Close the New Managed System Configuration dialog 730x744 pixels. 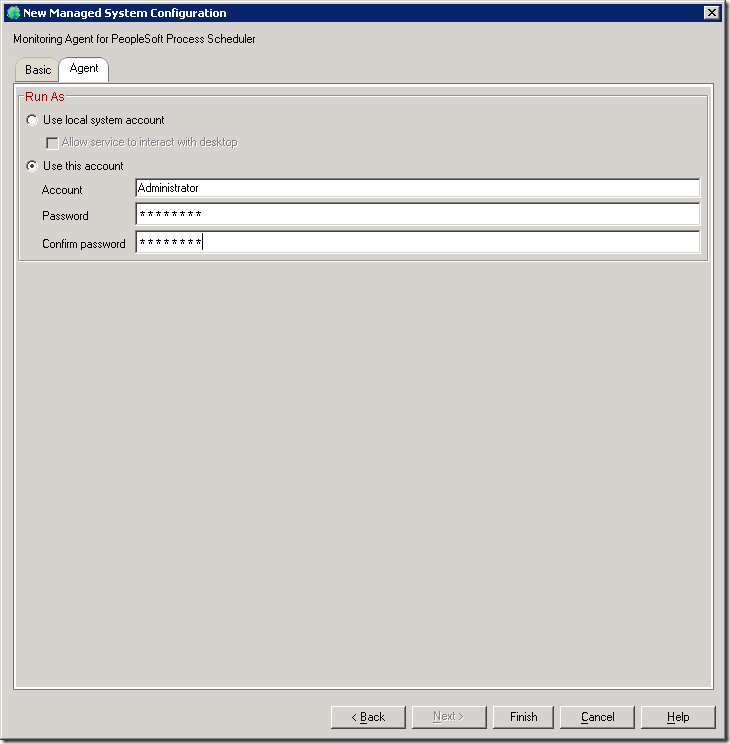pos(711,13)
